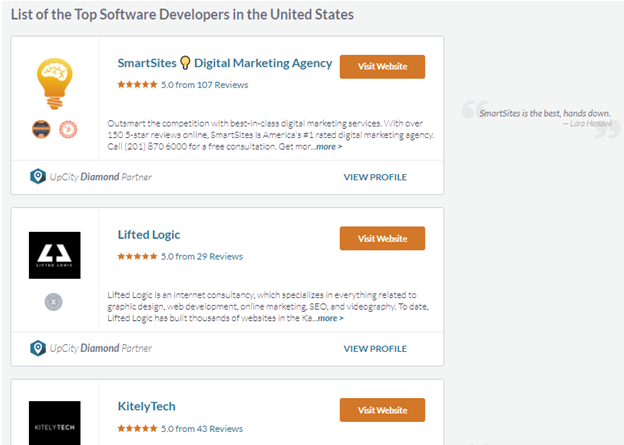The width and height of the screenshot is (624, 445).
Task: Open SmartSites Digital Marketing Agency title link
Action: 225,63
